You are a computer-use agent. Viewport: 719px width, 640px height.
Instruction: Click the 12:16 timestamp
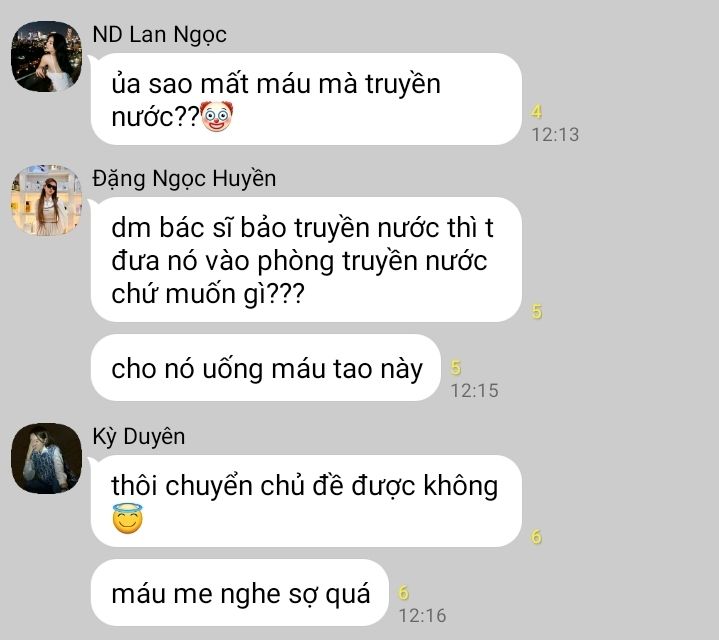click(x=422, y=616)
